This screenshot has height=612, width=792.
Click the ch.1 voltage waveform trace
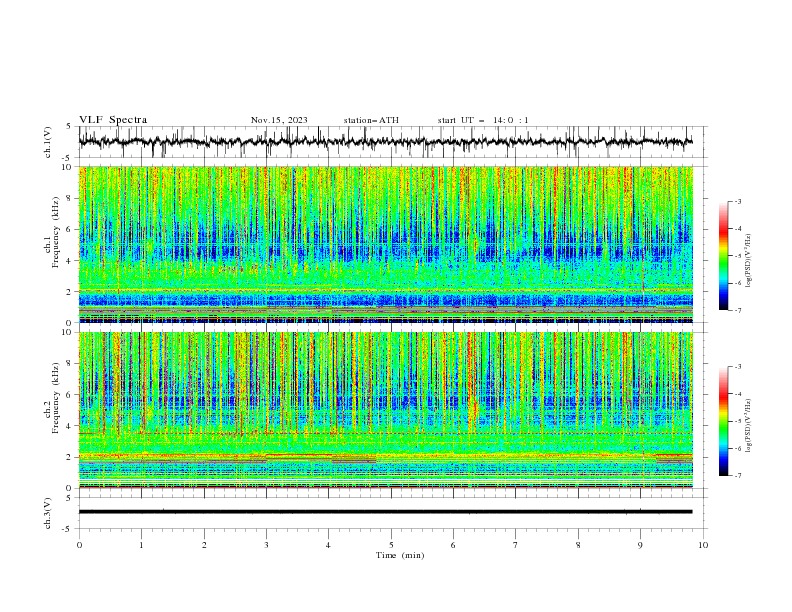[385, 142]
